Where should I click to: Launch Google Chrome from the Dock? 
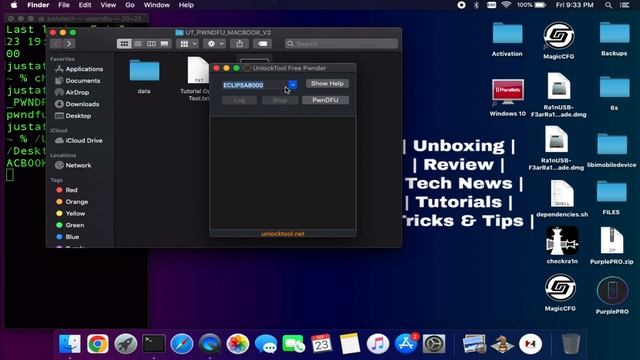[x=98, y=344]
